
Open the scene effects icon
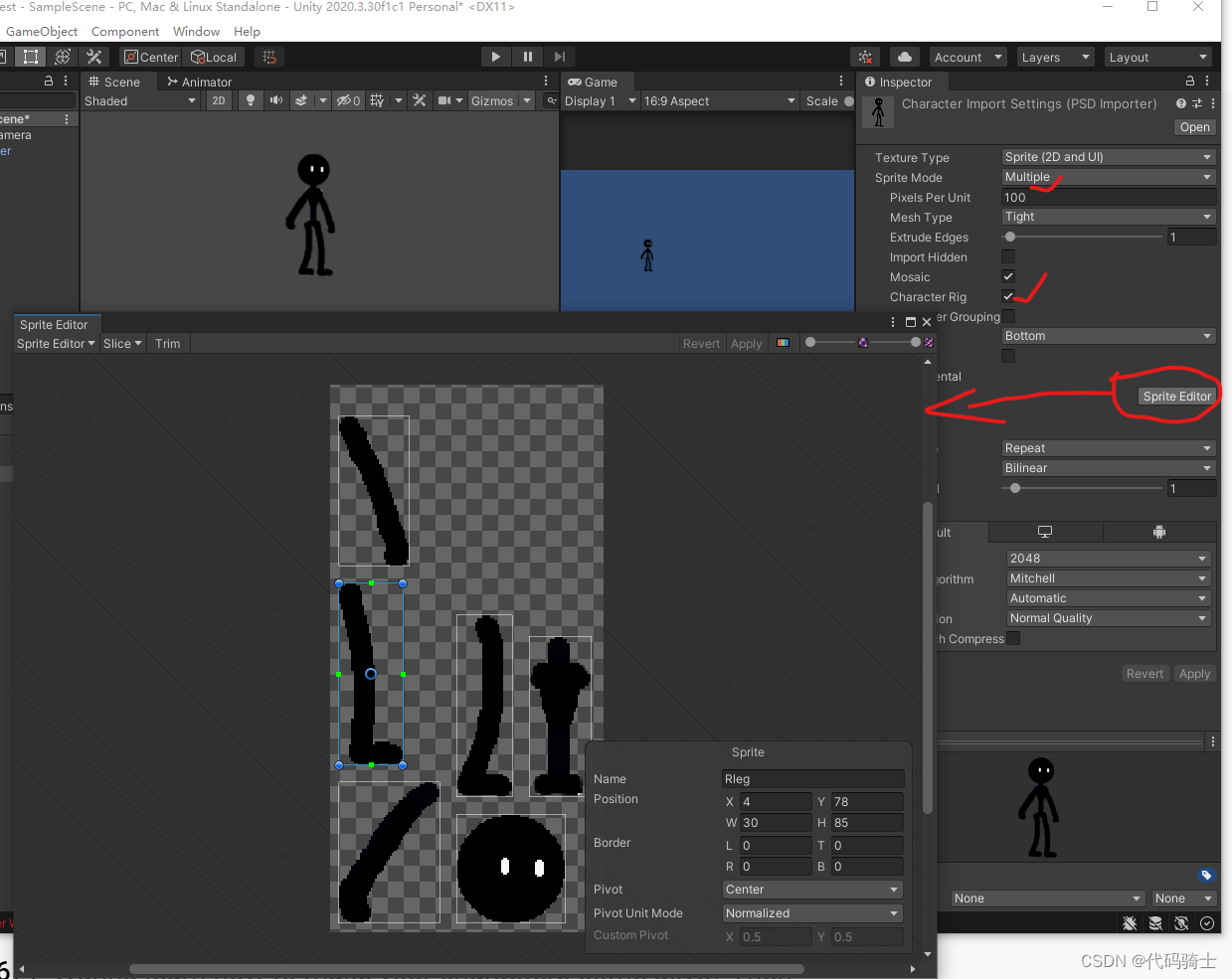303,100
